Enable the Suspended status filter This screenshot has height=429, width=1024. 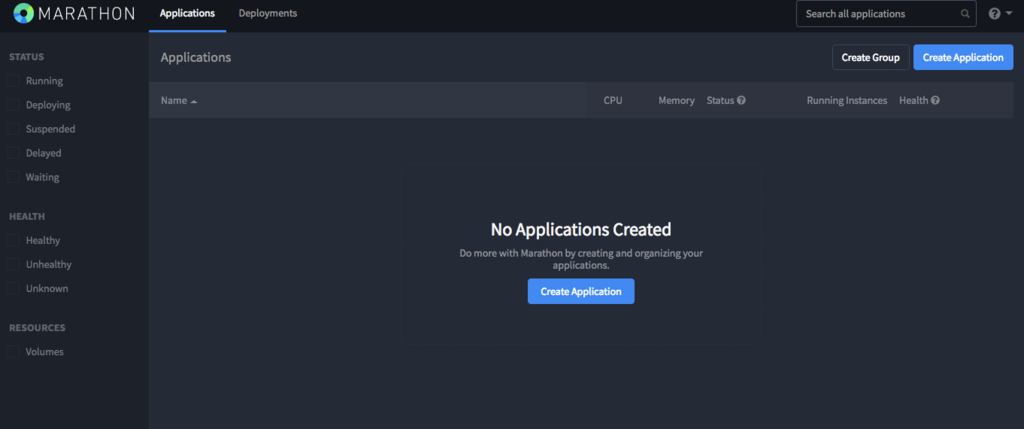tap(13, 129)
